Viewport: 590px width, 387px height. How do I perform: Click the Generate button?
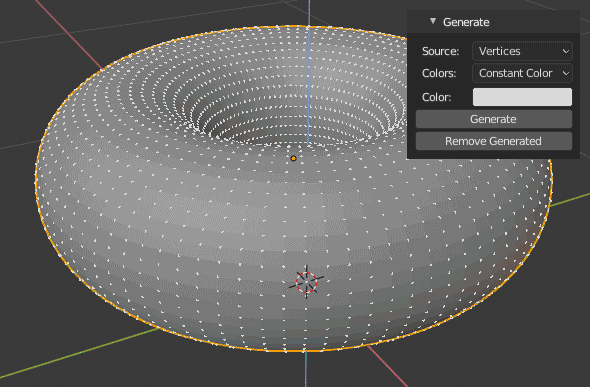pos(494,119)
